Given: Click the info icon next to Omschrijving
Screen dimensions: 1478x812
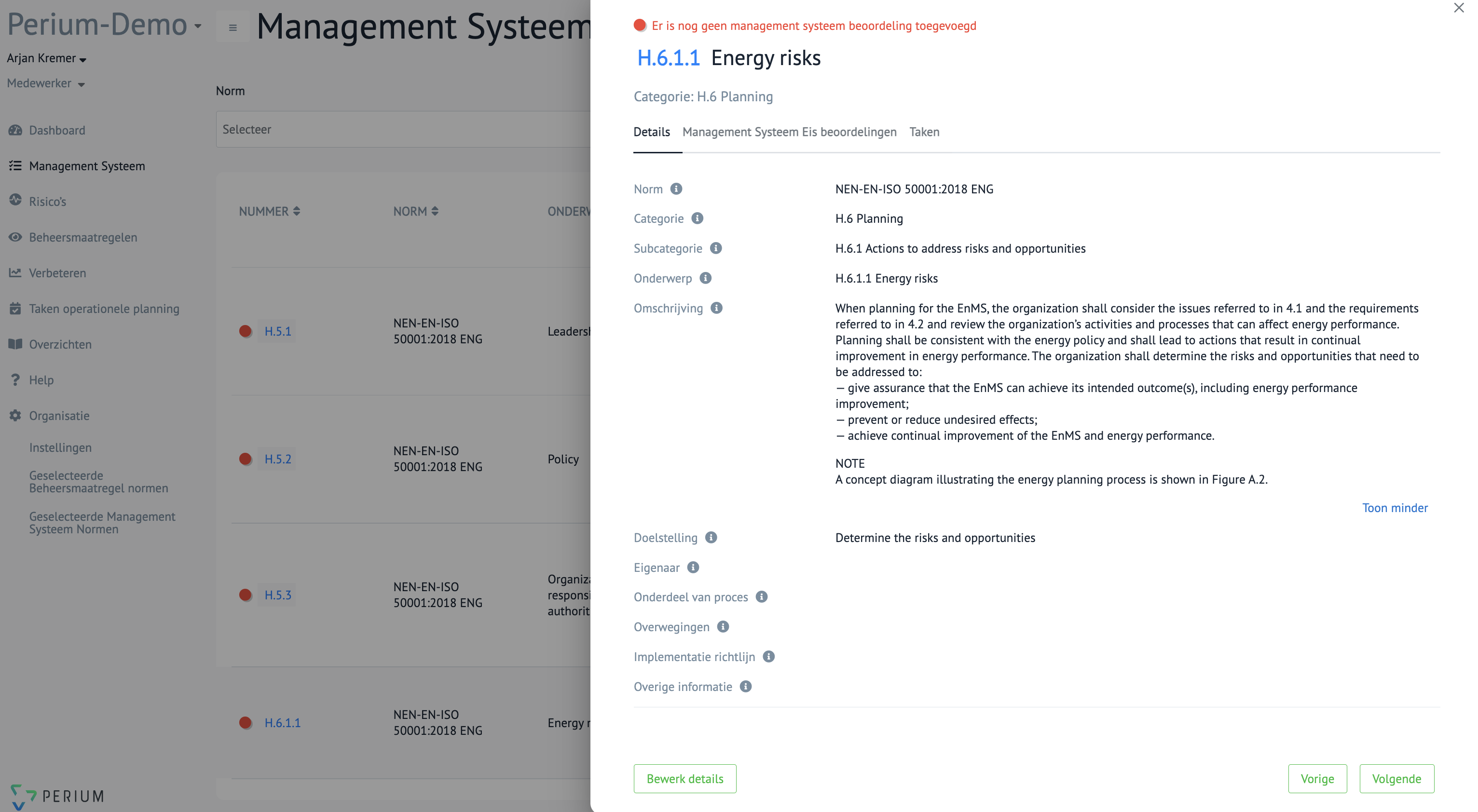Looking at the screenshot, I should point(716,308).
